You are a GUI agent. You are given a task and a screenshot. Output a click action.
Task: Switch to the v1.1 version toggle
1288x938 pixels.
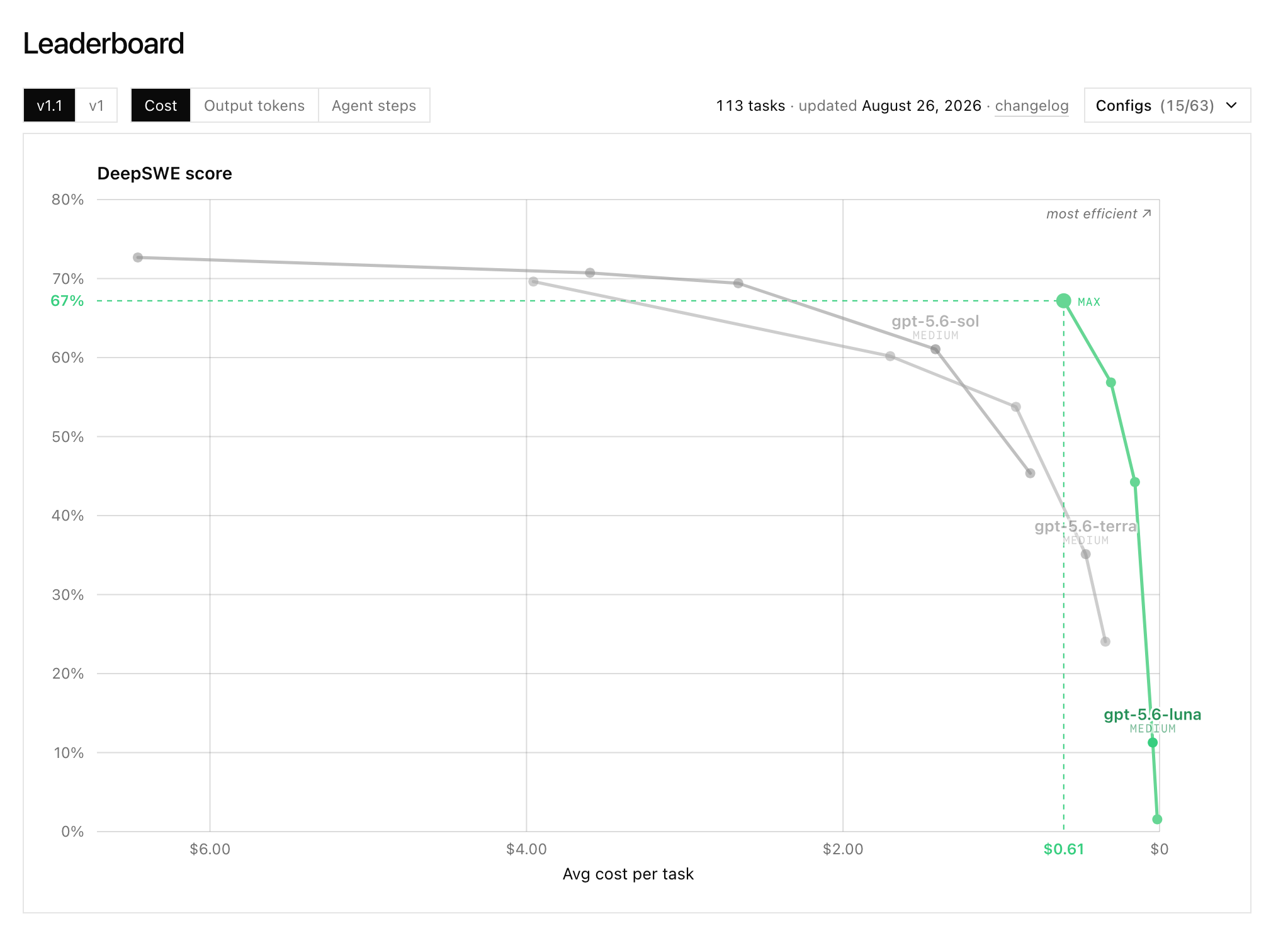point(49,105)
